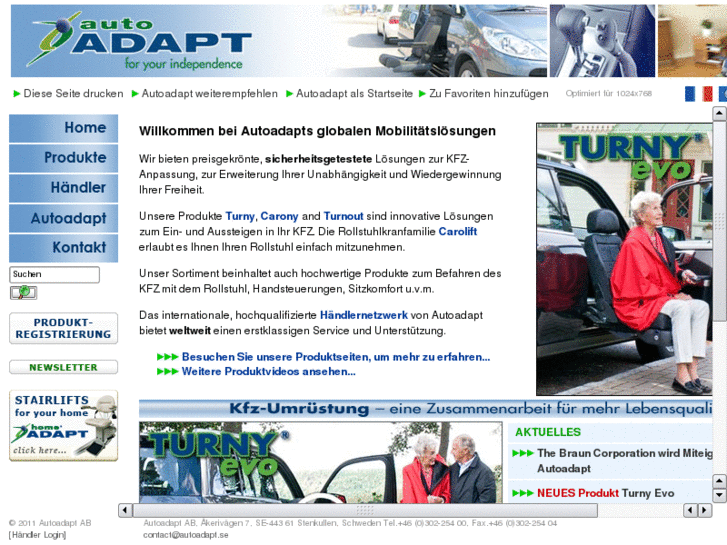Open the Produkte menu item
The width and height of the screenshot is (727, 545).
point(64,158)
